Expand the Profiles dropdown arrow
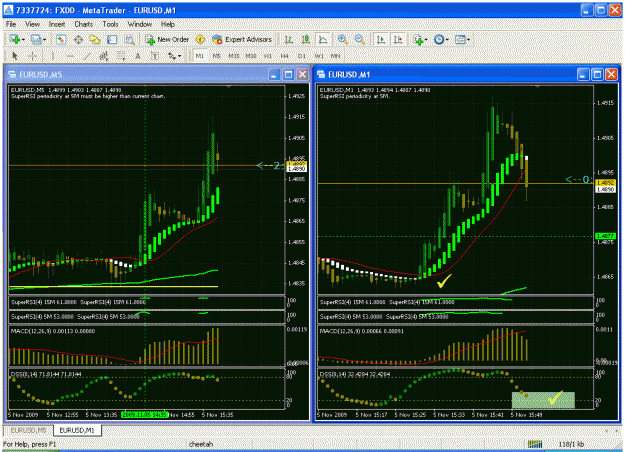The image size is (625, 452). coord(44,40)
